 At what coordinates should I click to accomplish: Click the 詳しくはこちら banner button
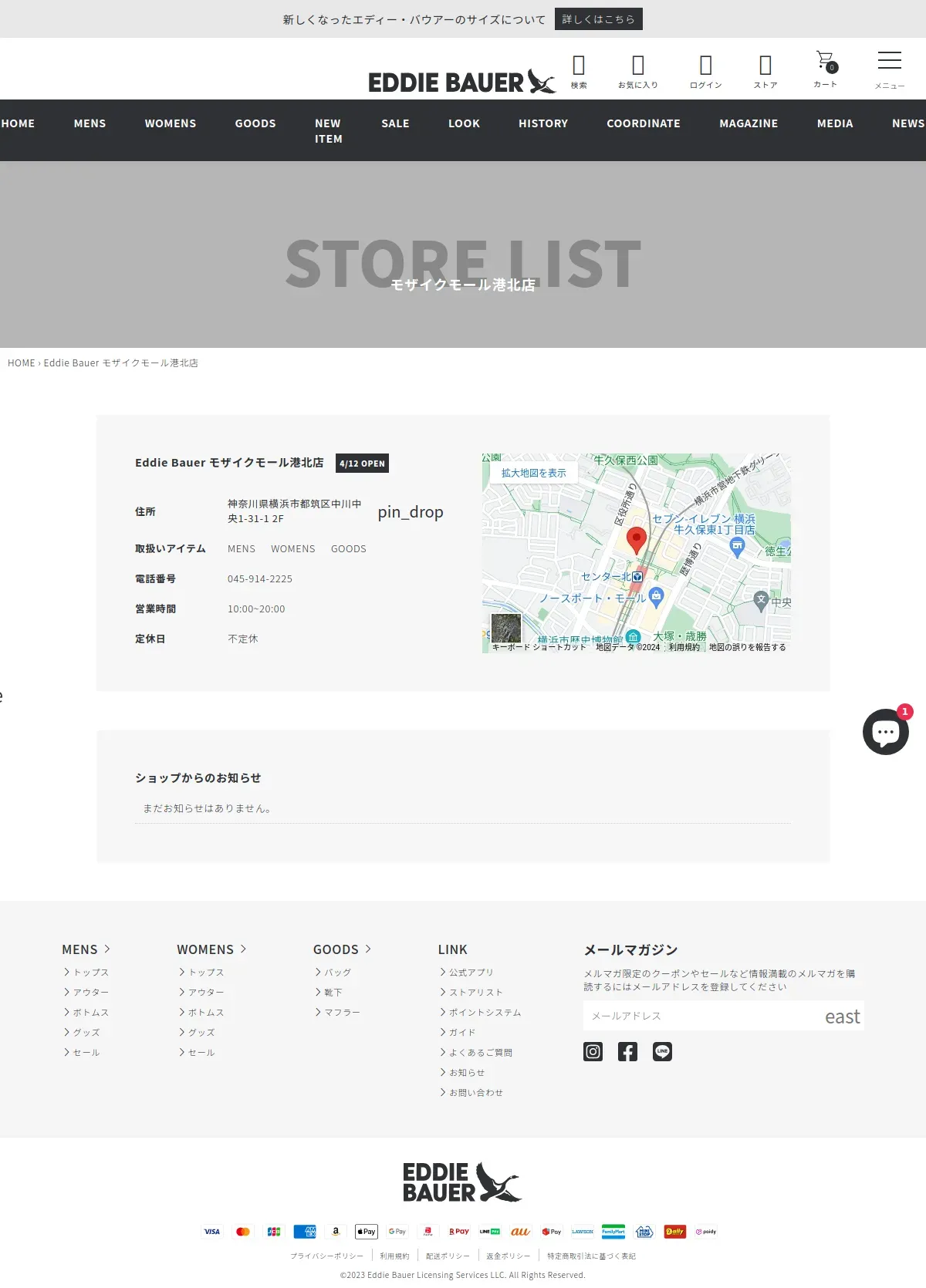[x=599, y=19]
